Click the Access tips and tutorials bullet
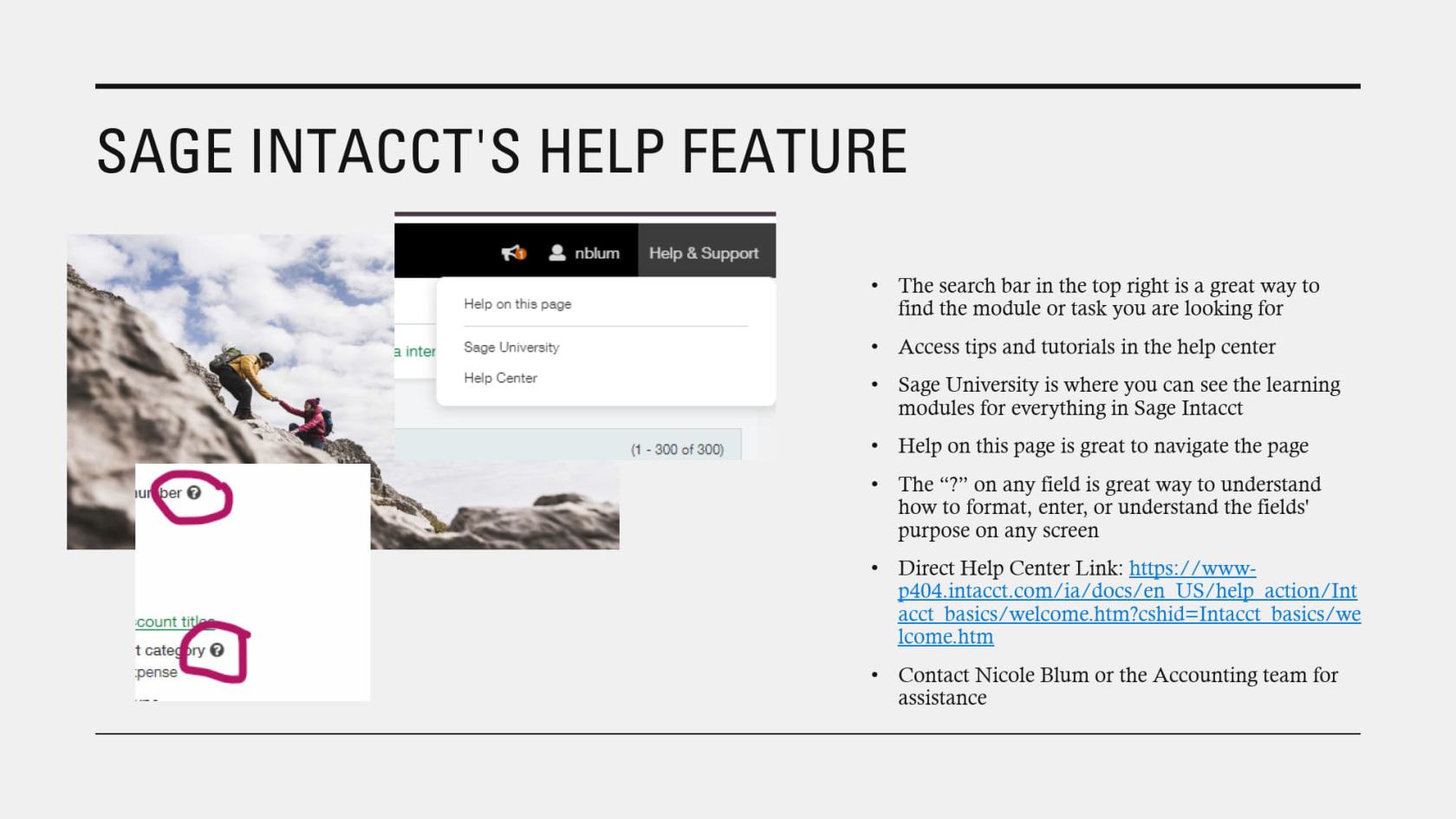The height and width of the screenshot is (819, 1456). coord(1086,347)
